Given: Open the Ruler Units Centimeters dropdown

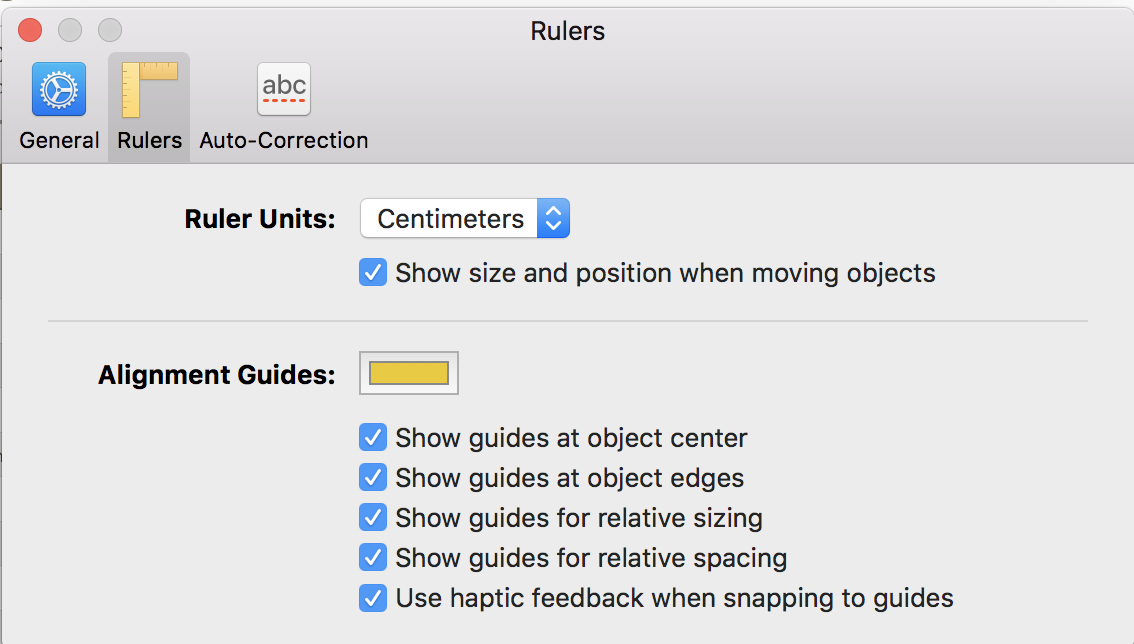Looking at the screenshot, I should tap(450, 219).
